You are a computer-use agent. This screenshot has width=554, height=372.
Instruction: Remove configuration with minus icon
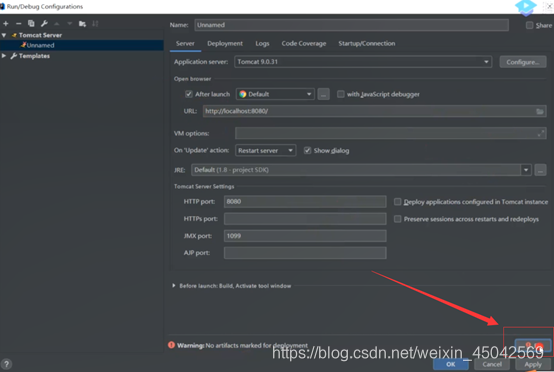(x=18, y=24)
